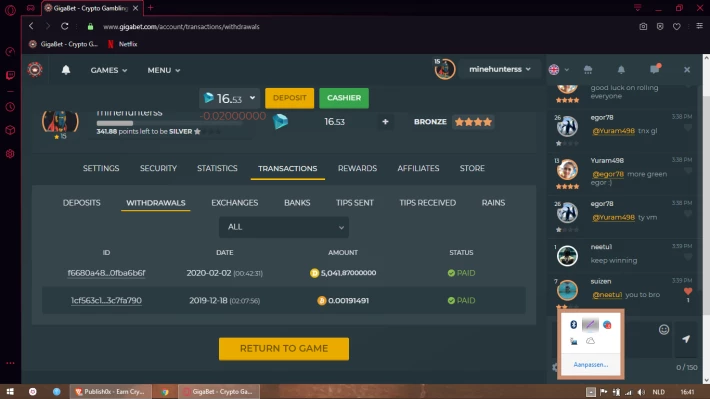Click the 0.00191491 amount cell
This screenshot has width=710, height=399.
pyautogui.click(x=343, y=301)
